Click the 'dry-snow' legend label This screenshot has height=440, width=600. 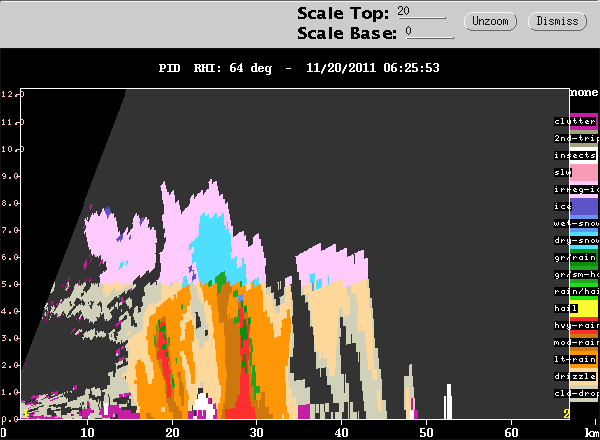pyautogui.click(x=576, y=240)
